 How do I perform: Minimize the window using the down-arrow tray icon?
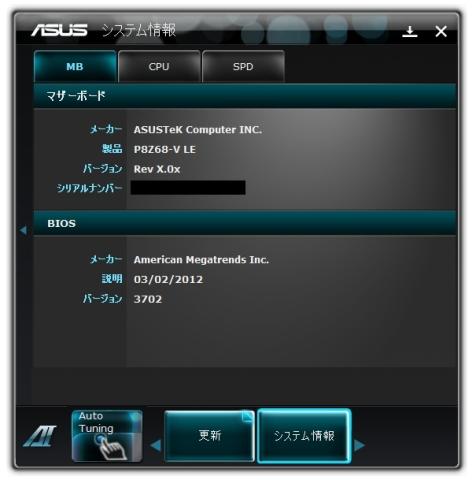pos(410,32)
